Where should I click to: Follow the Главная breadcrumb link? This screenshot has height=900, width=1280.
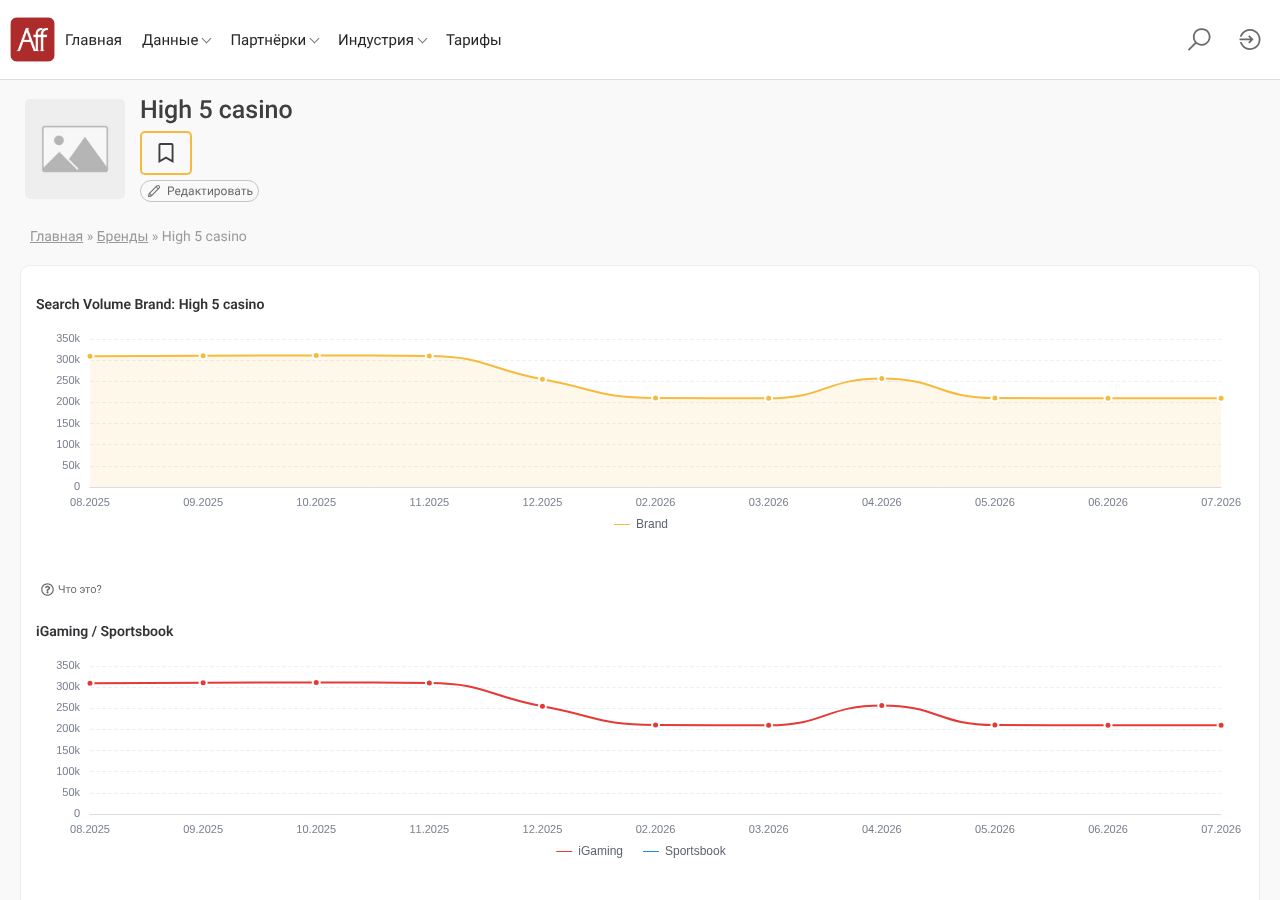(56, 237)
